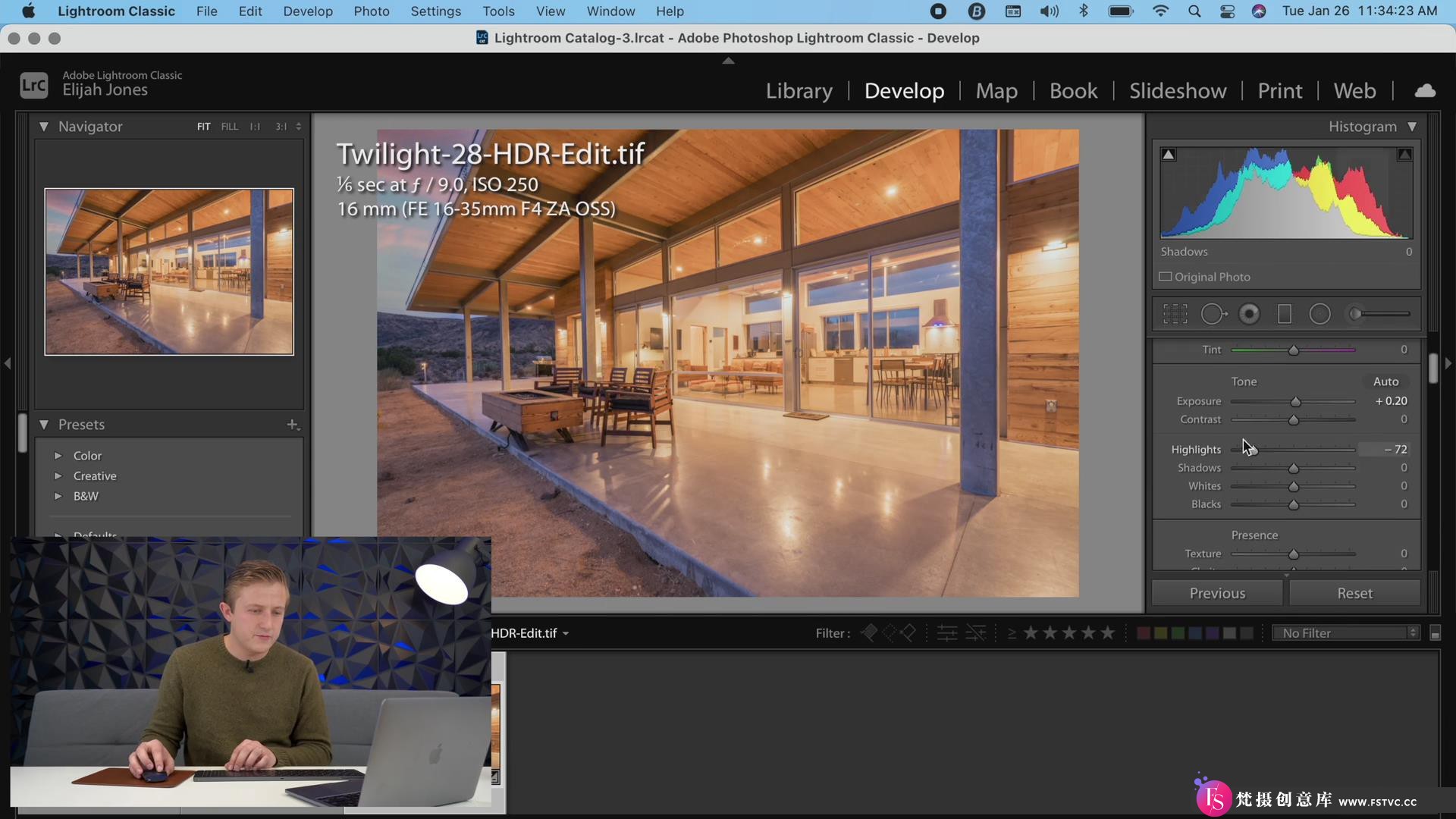Switch to the Library module tab

point(798,90)
